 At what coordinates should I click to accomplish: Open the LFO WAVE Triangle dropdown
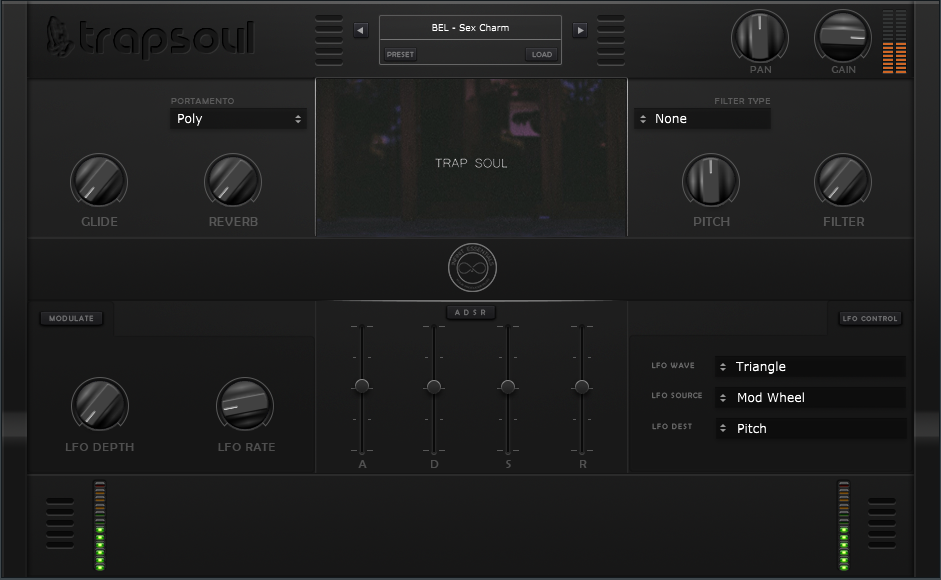click(810, 366)
